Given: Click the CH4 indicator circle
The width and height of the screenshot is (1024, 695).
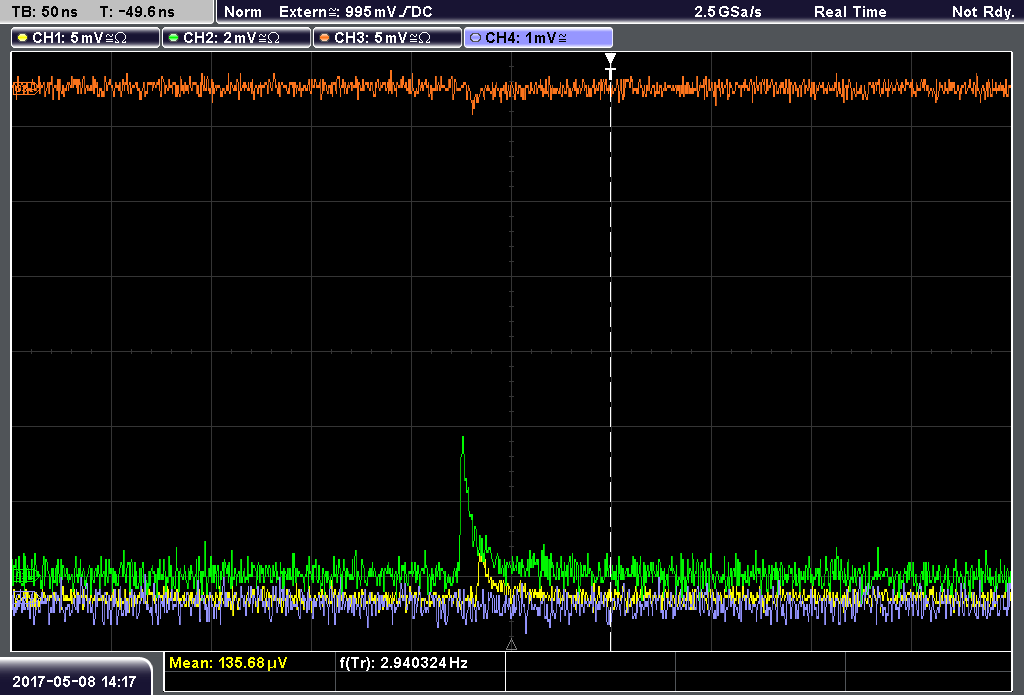Looking at the screenshot, I should coord(475,38).
